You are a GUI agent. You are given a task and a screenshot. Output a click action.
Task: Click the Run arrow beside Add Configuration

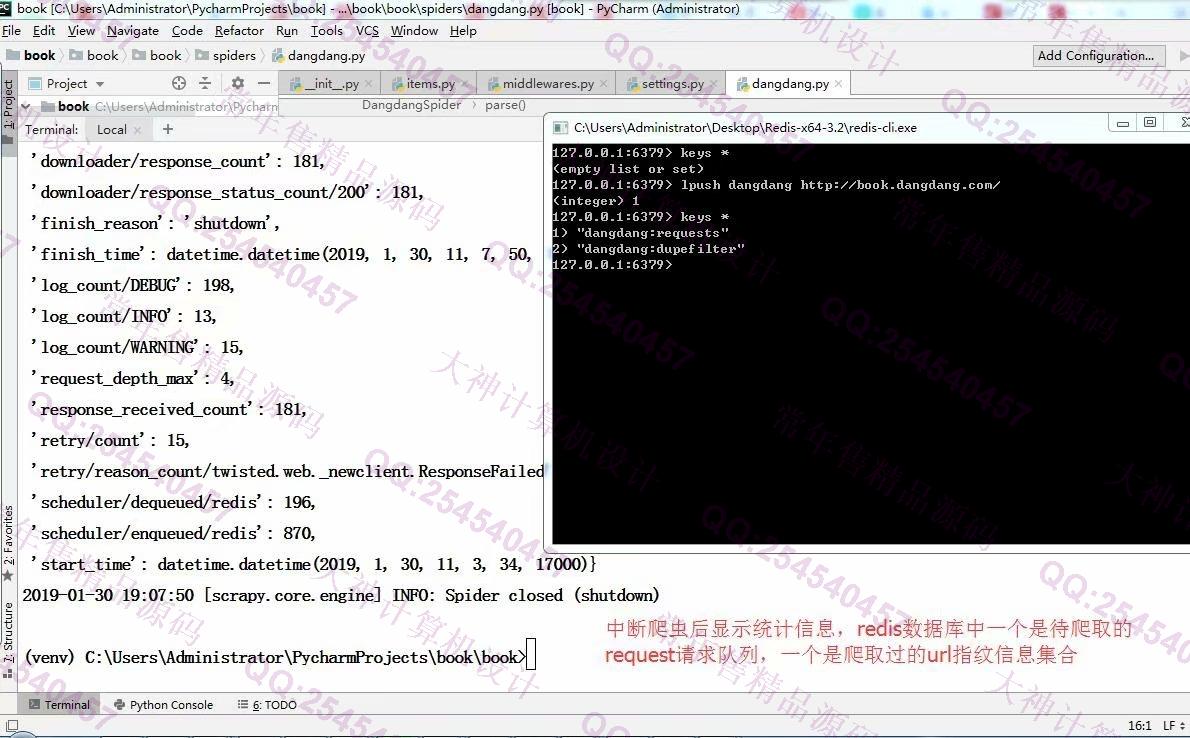pos(1183,55)
